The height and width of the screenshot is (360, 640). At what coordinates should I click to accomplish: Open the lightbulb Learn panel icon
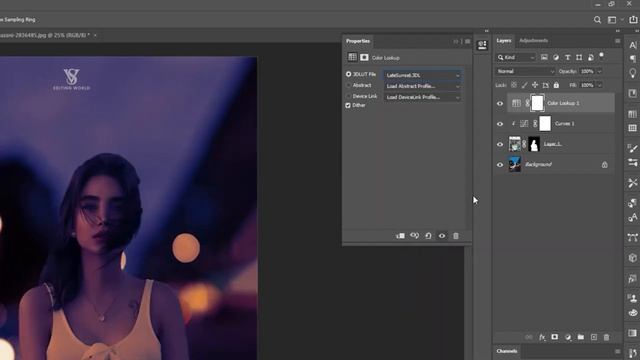633,73
